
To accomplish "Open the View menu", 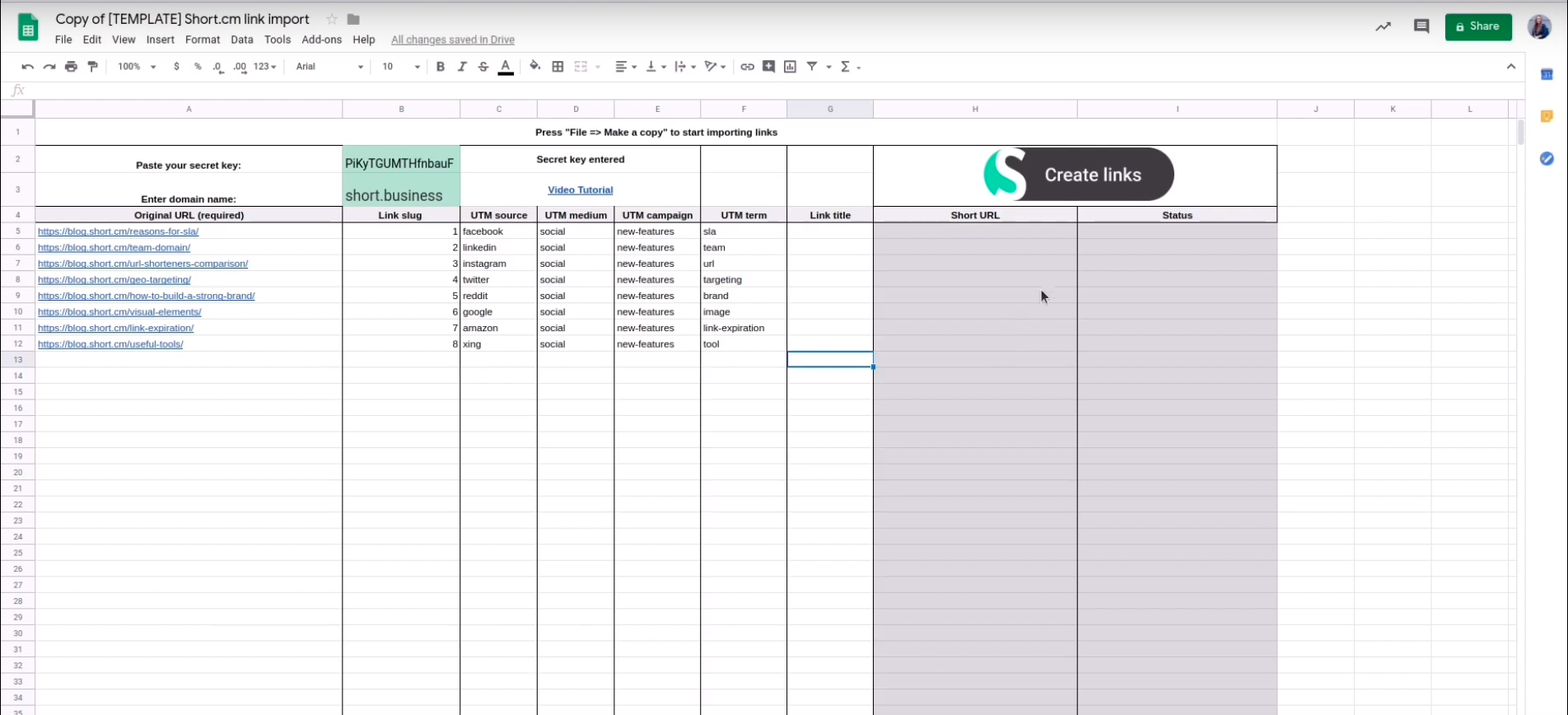I will (x=124, y=40).
